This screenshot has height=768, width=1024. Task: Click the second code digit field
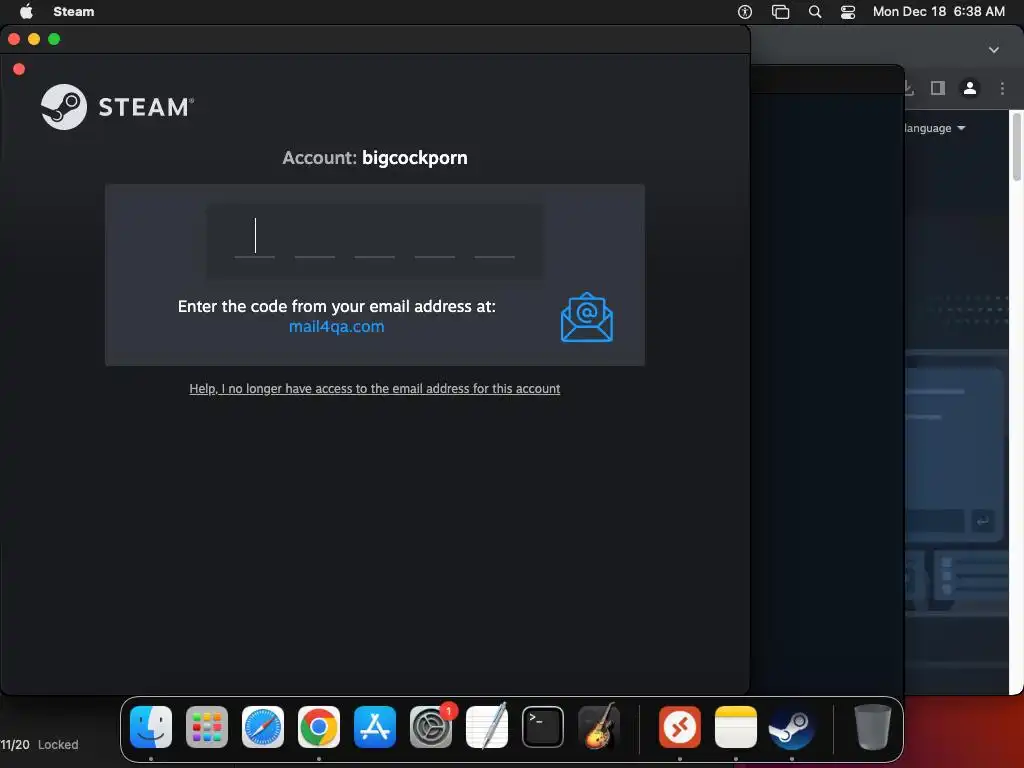click(315, 238)
